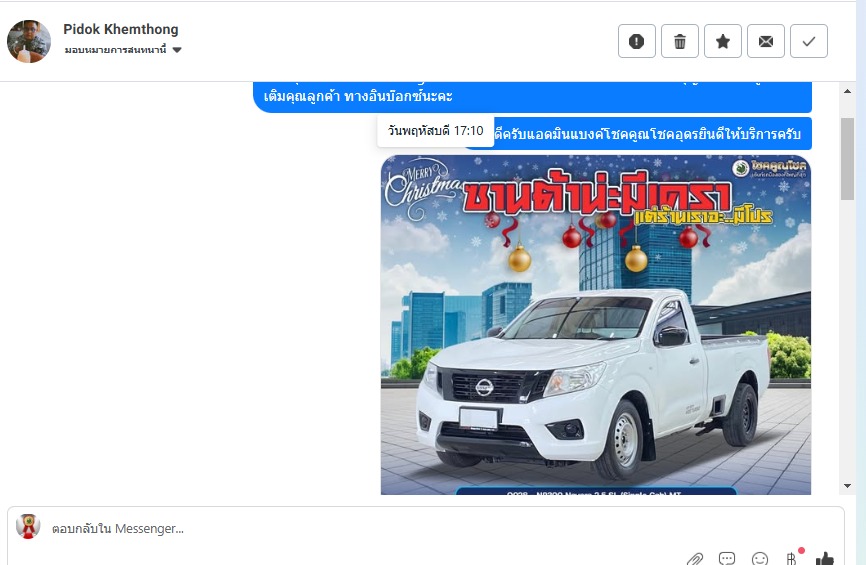
Task: Delete conversation using trash can icon
Action: pos(680,41)
